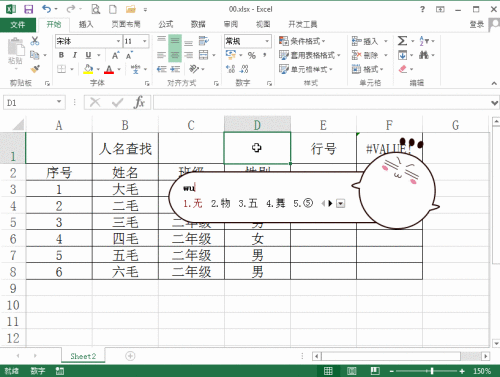500x377 pixels.
Task: Confirm formula entry with the checkmark icon
Action: click(x=117, y=103)
